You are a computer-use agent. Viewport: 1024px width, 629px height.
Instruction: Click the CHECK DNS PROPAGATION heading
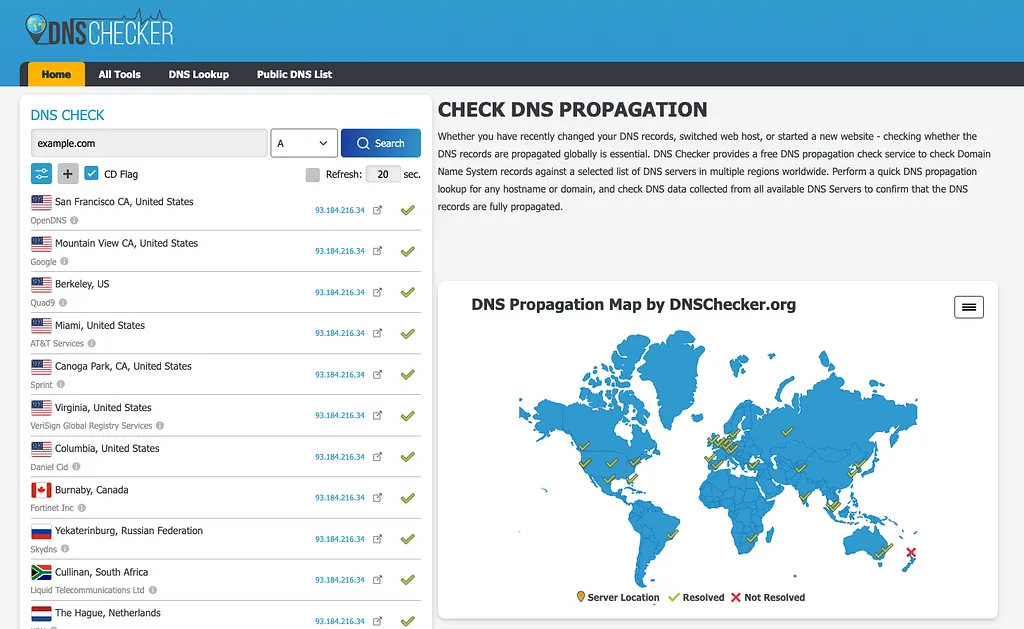click(x=572, y=110)
